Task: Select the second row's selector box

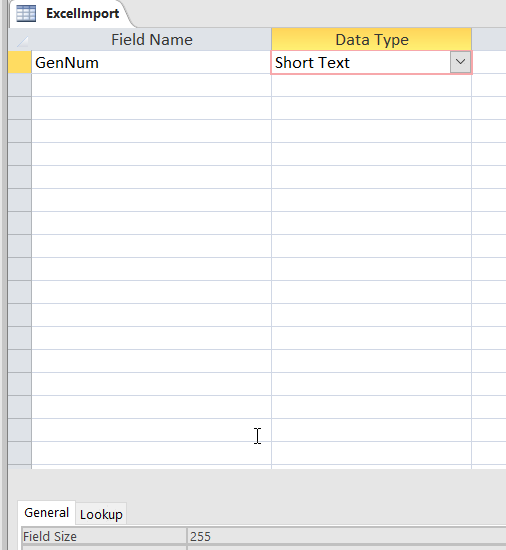Action: pos(20,85)
